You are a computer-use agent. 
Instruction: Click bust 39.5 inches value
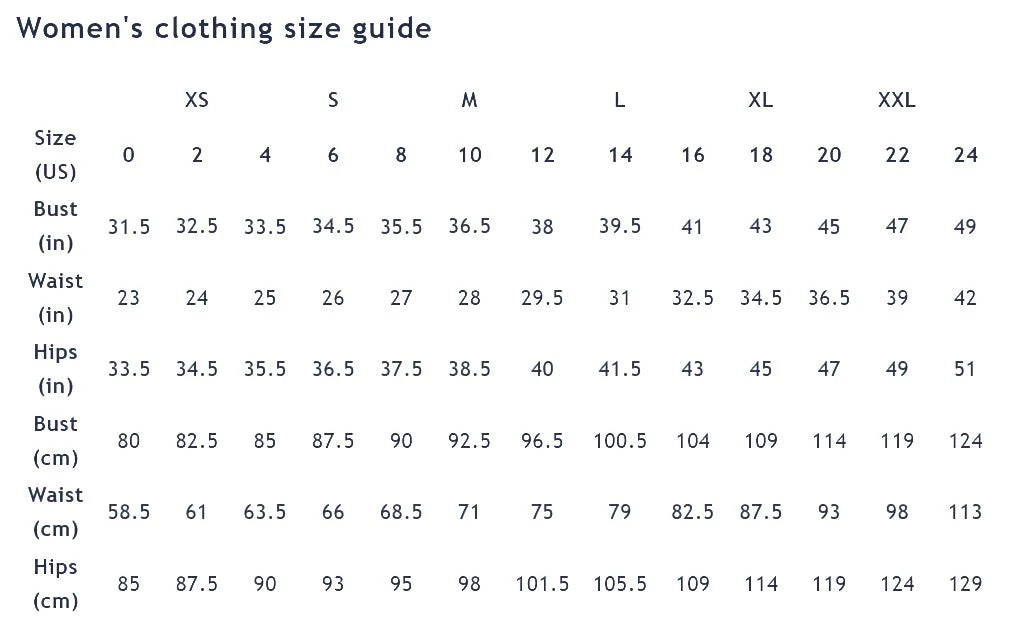pyautogui.click(x=620, y=226)
